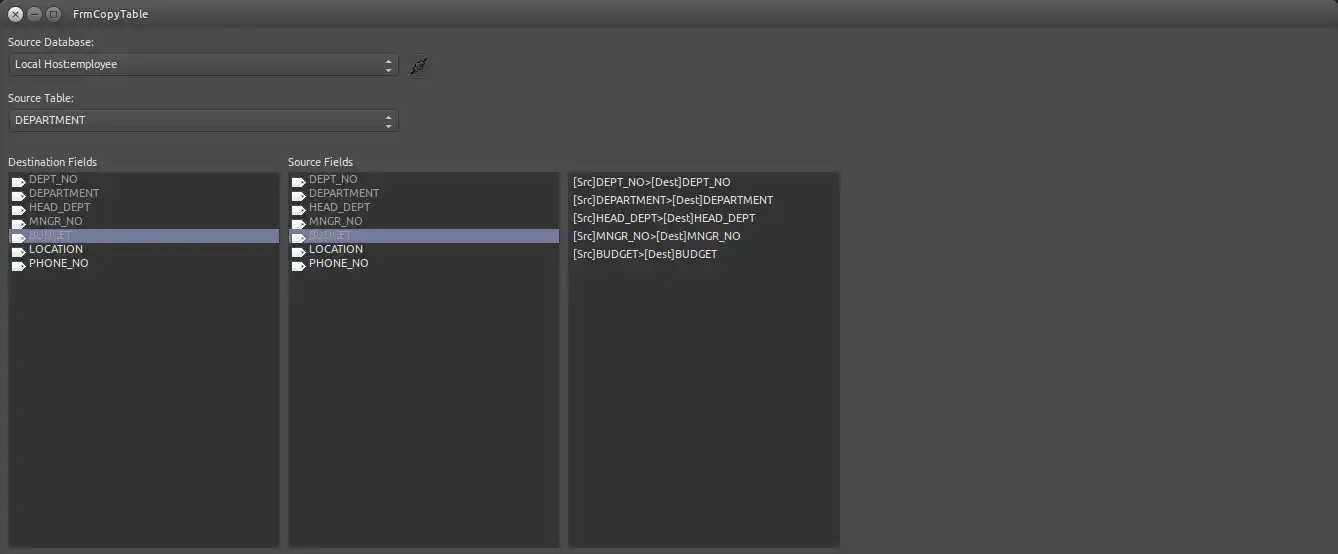The width and height of the screenshot is (1338, 554).
Task: Select the BUDGET to BUDGET mapping entry
Action: pos(645,254)
